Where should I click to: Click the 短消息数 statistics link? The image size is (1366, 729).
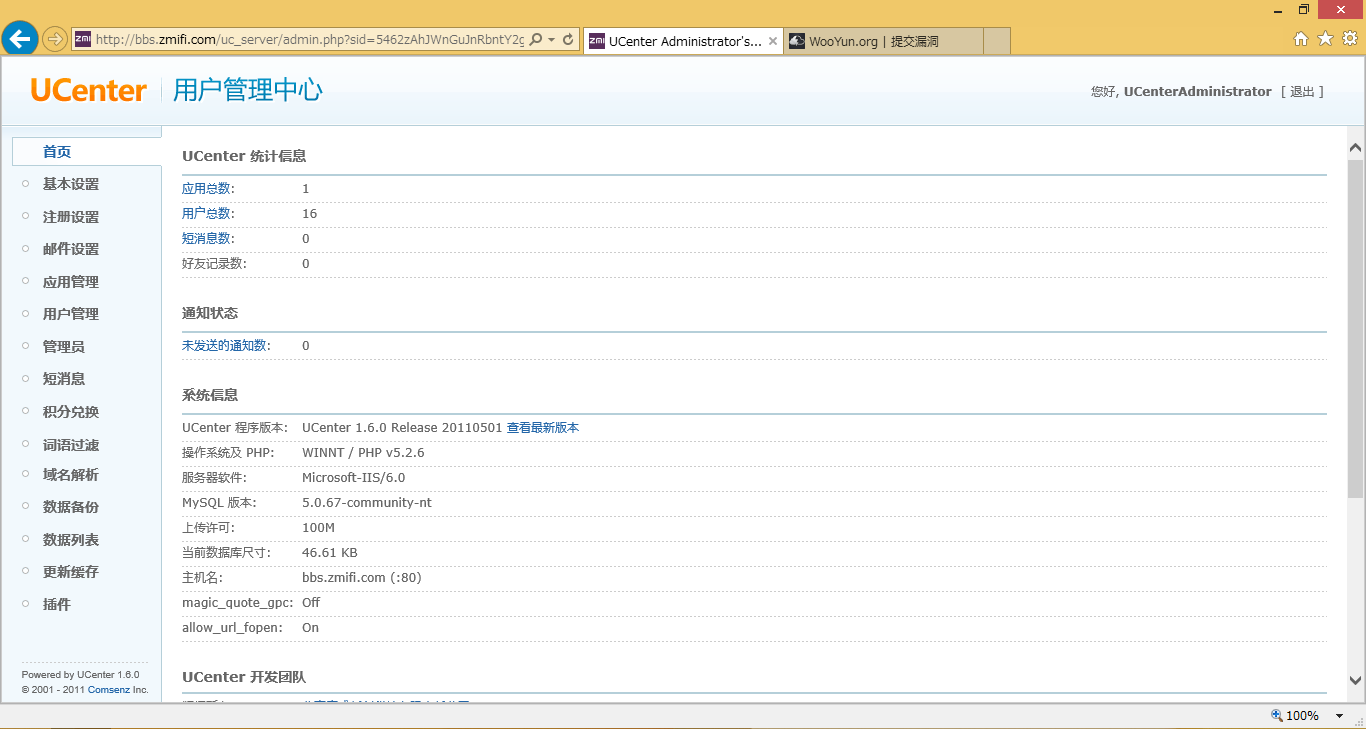(x=206, y=238)
